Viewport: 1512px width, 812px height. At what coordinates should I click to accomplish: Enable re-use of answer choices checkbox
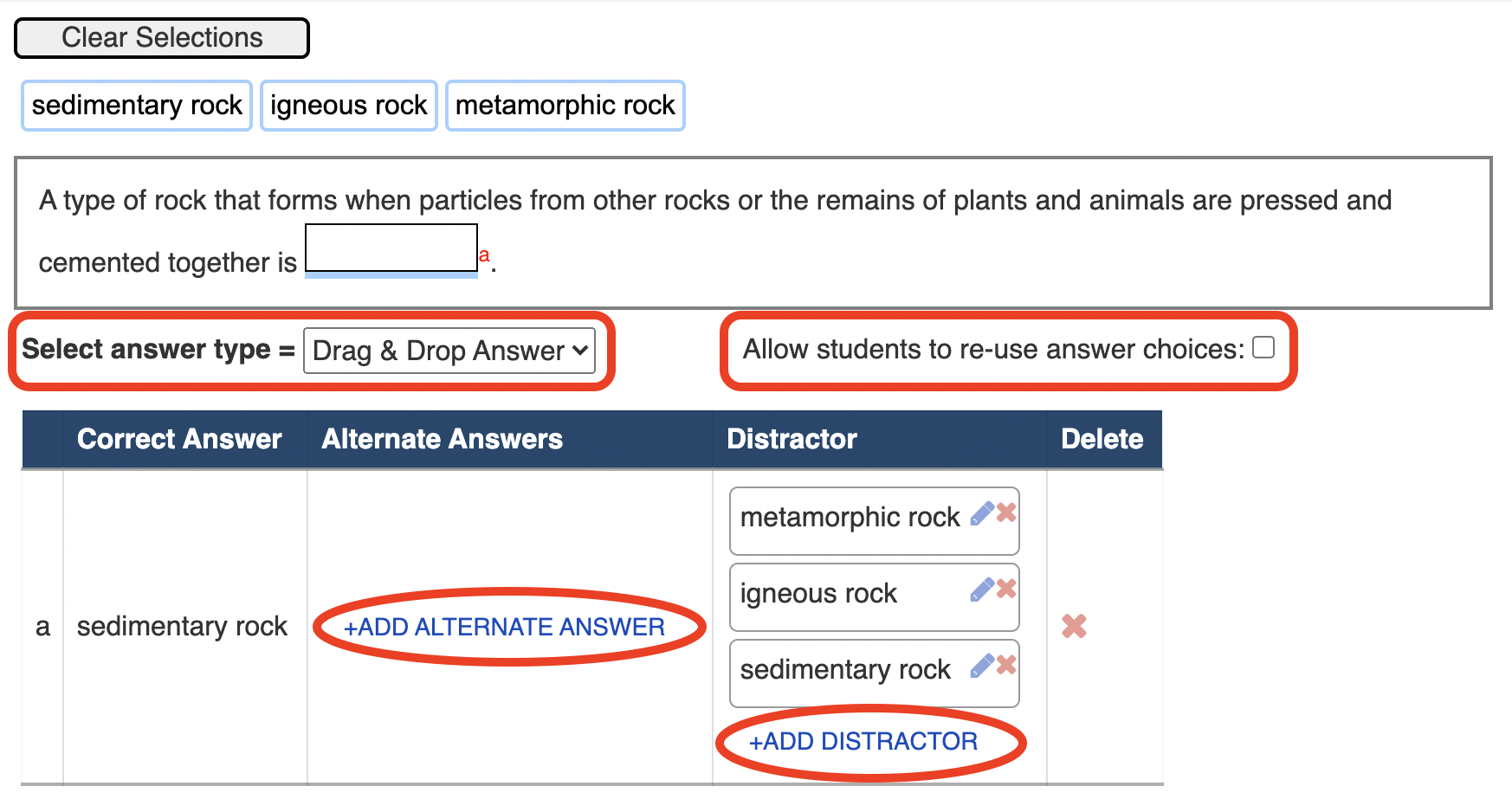coord(1263,348)
